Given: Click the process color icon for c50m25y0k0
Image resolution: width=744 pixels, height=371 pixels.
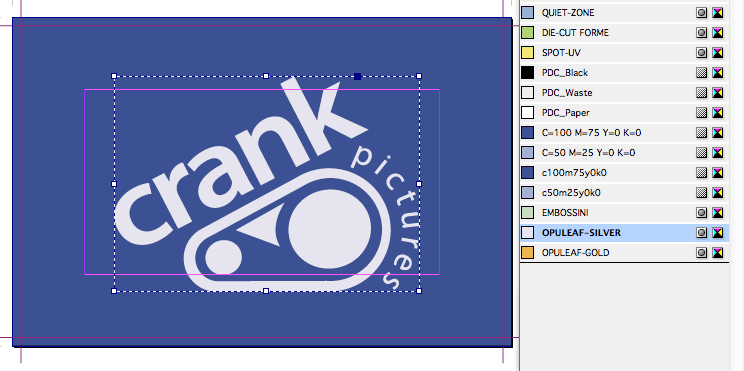Looking at the screenshot, I should point(701,193).
